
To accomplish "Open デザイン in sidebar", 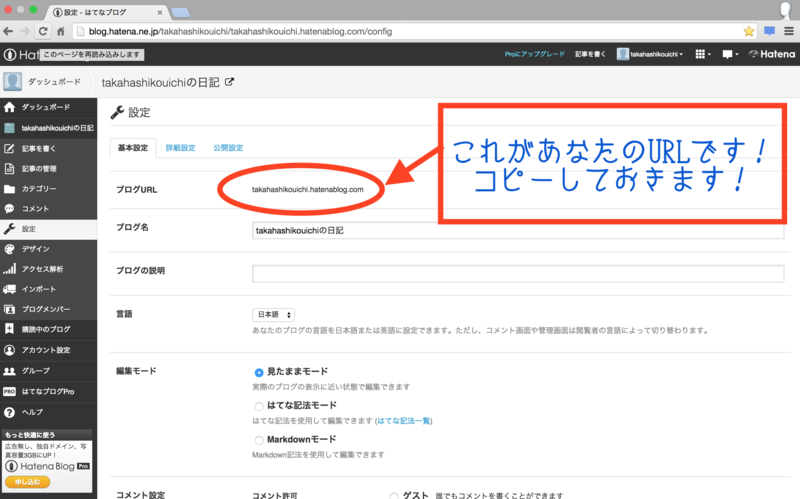I will [48, 249].
